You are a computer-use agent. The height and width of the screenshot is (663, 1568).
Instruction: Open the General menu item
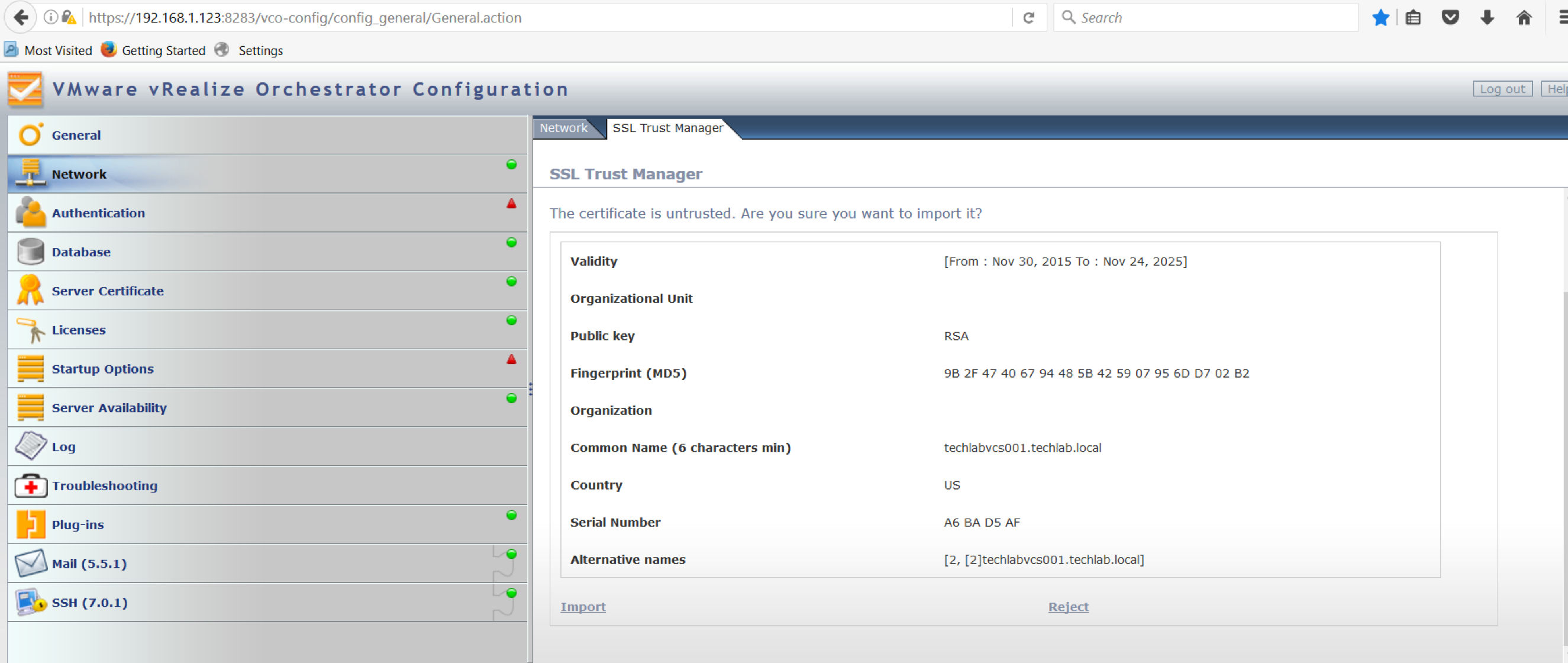coord(267,134)
